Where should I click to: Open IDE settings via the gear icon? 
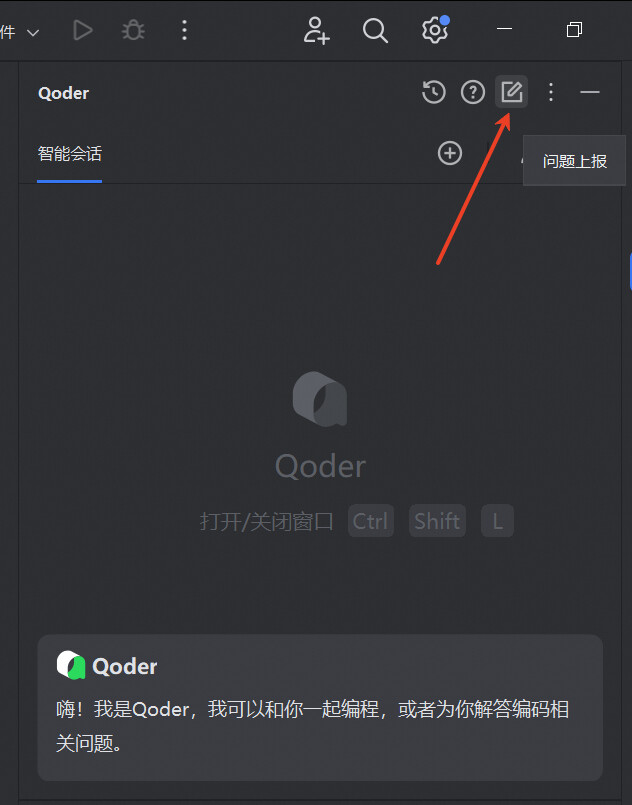(435, 30)
